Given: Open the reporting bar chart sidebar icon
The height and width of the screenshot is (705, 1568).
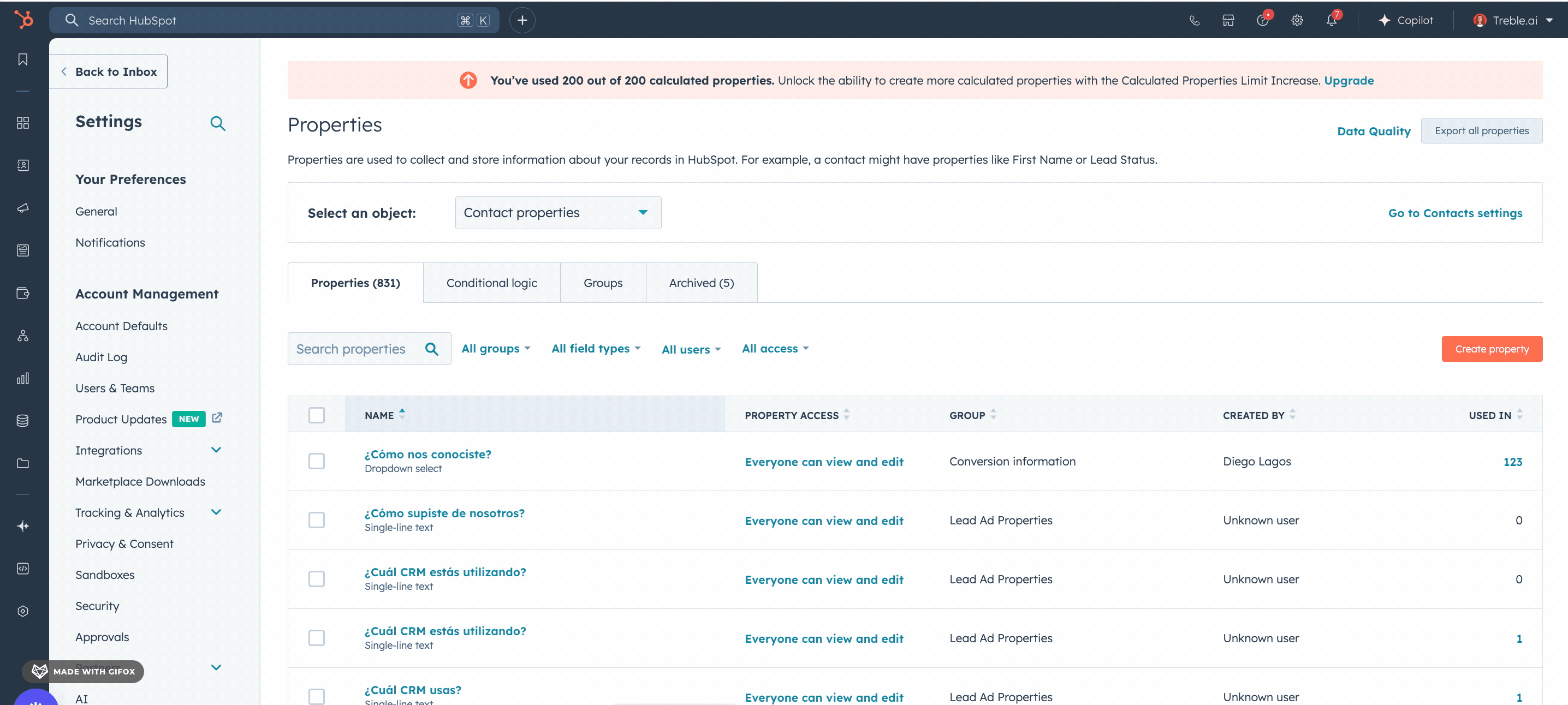Looking at the screenshot, I should [x=22, y=378].
